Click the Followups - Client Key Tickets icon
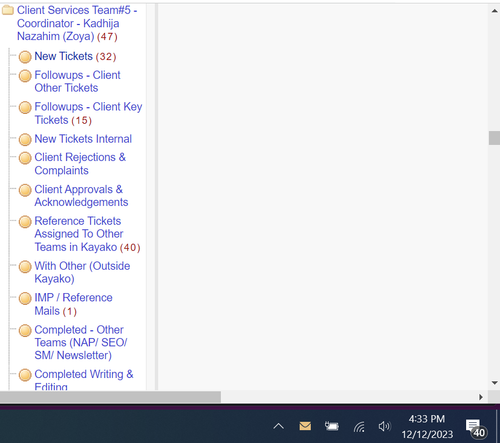The height and width of the screenshot is (443, 500). pyautogui.click(x=25, y=108)
